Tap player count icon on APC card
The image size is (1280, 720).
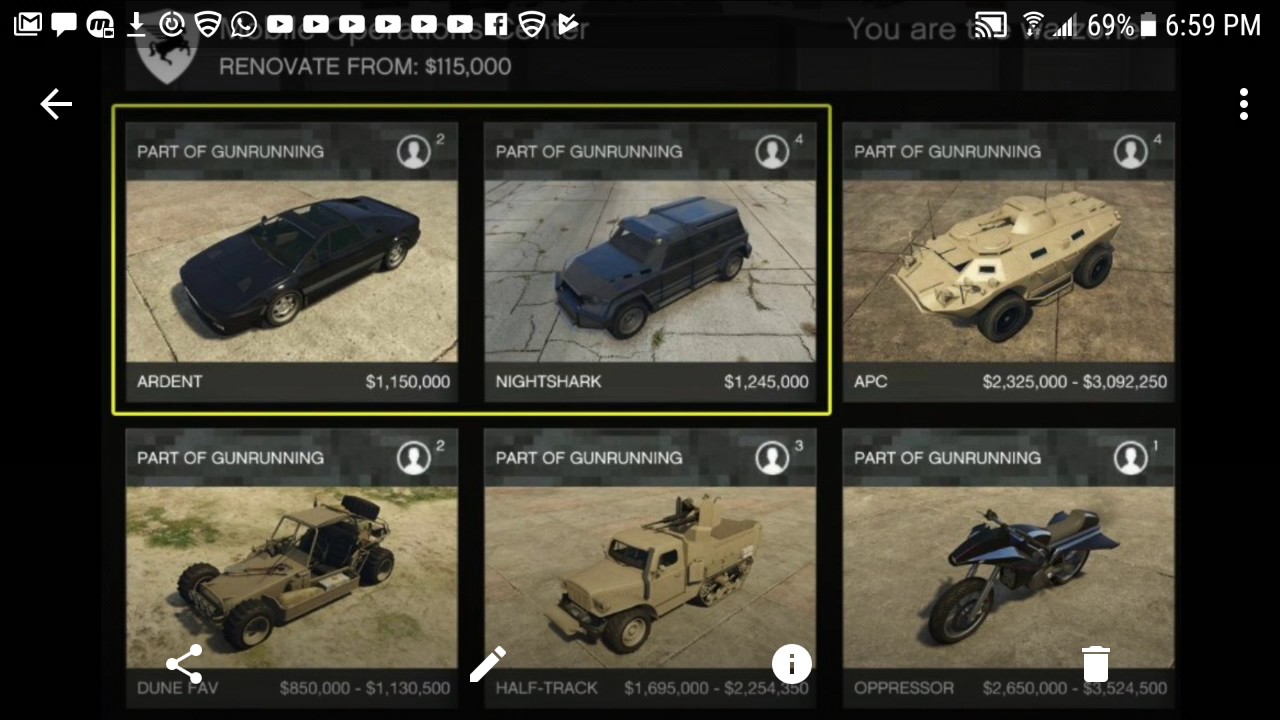(x=1131, y=151)
